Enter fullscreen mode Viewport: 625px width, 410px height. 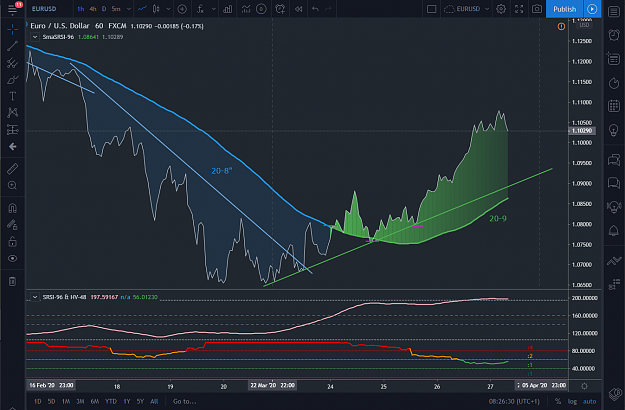pyautogui.click(x=519, y=9)
